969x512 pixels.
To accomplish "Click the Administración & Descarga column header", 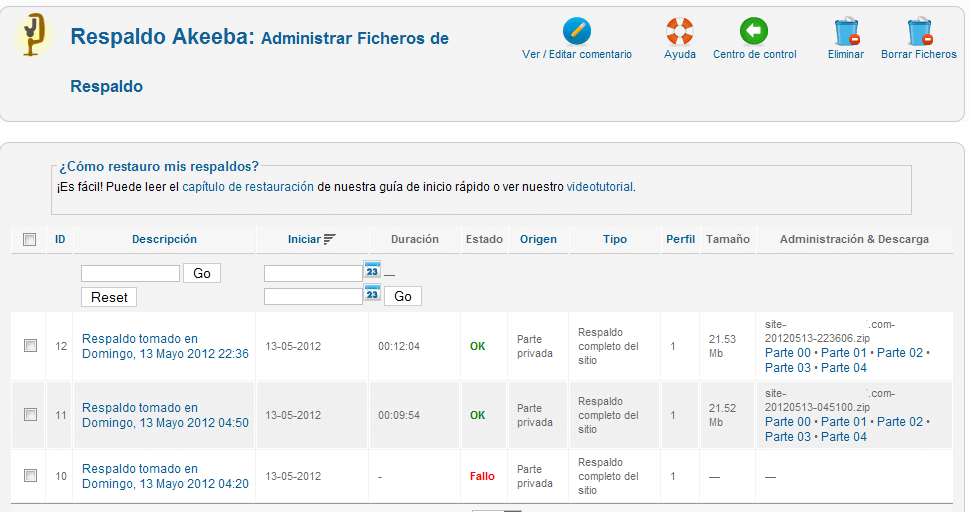I will 854,239.
